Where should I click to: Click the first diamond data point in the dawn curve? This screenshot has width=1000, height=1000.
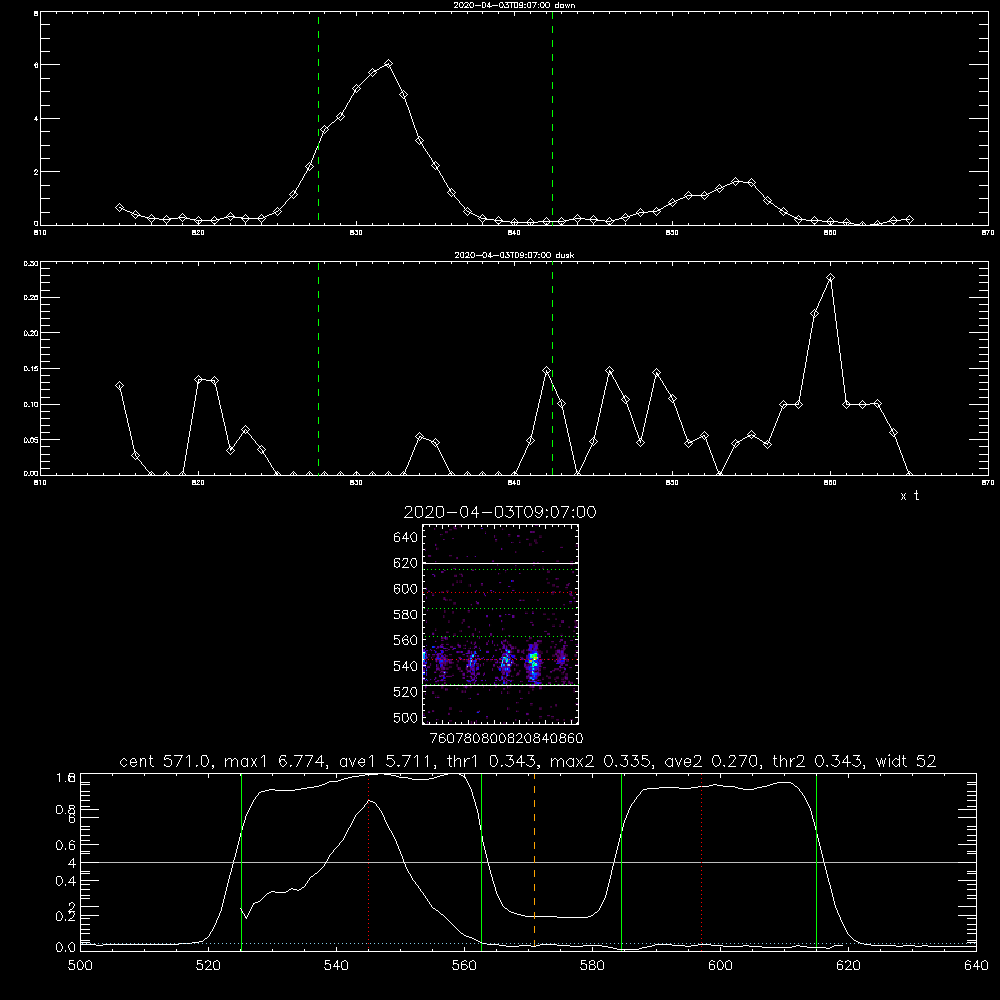tap(119, 208)
